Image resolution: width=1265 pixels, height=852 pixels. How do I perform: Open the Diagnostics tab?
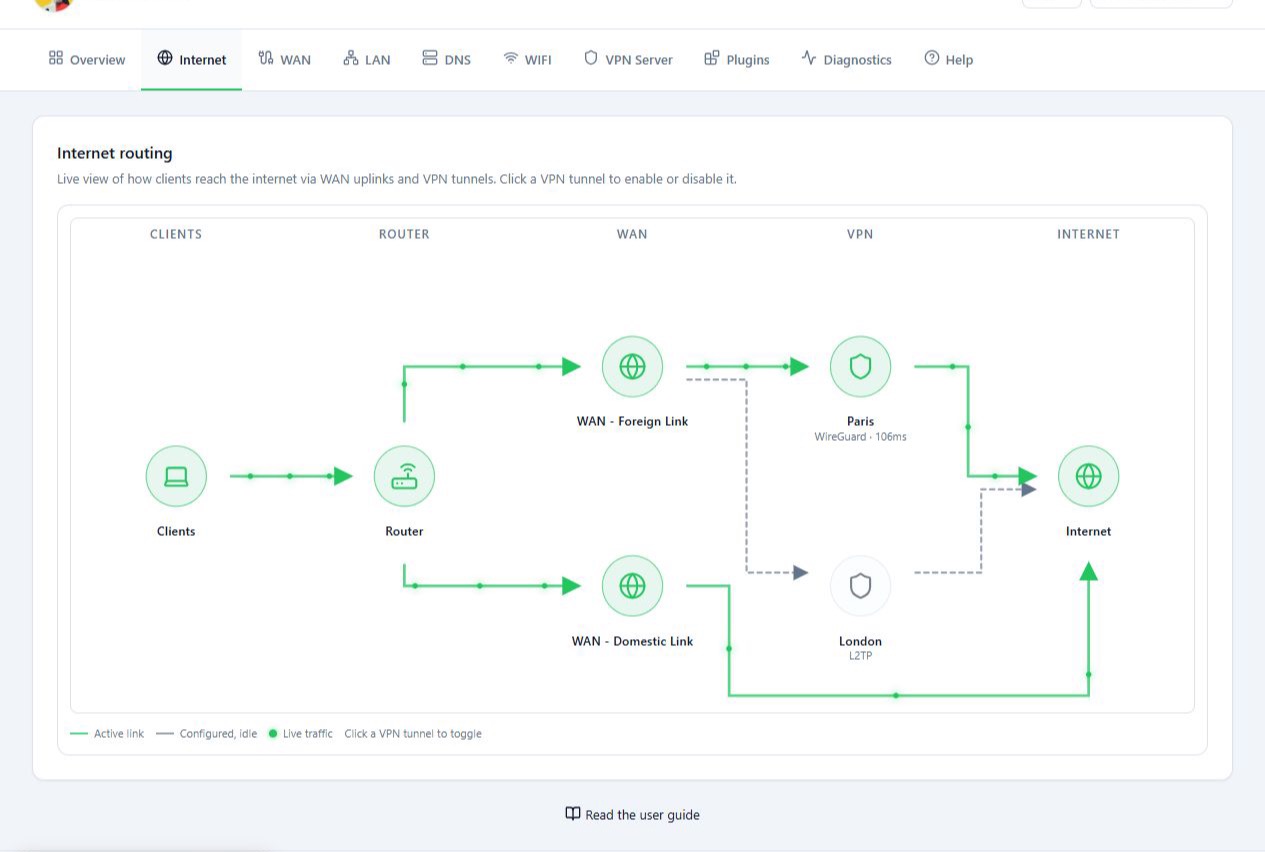click(x=846, y=60)
